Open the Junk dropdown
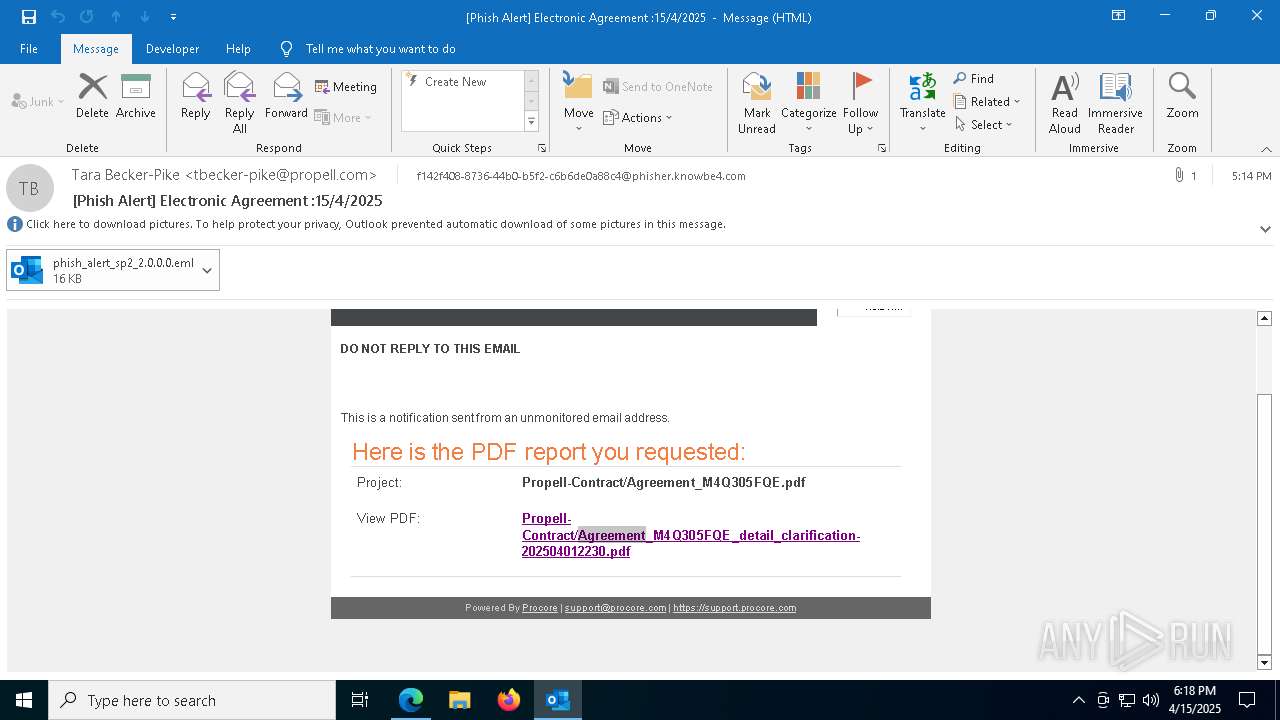The image size is (1280, 720). [38, 101]
